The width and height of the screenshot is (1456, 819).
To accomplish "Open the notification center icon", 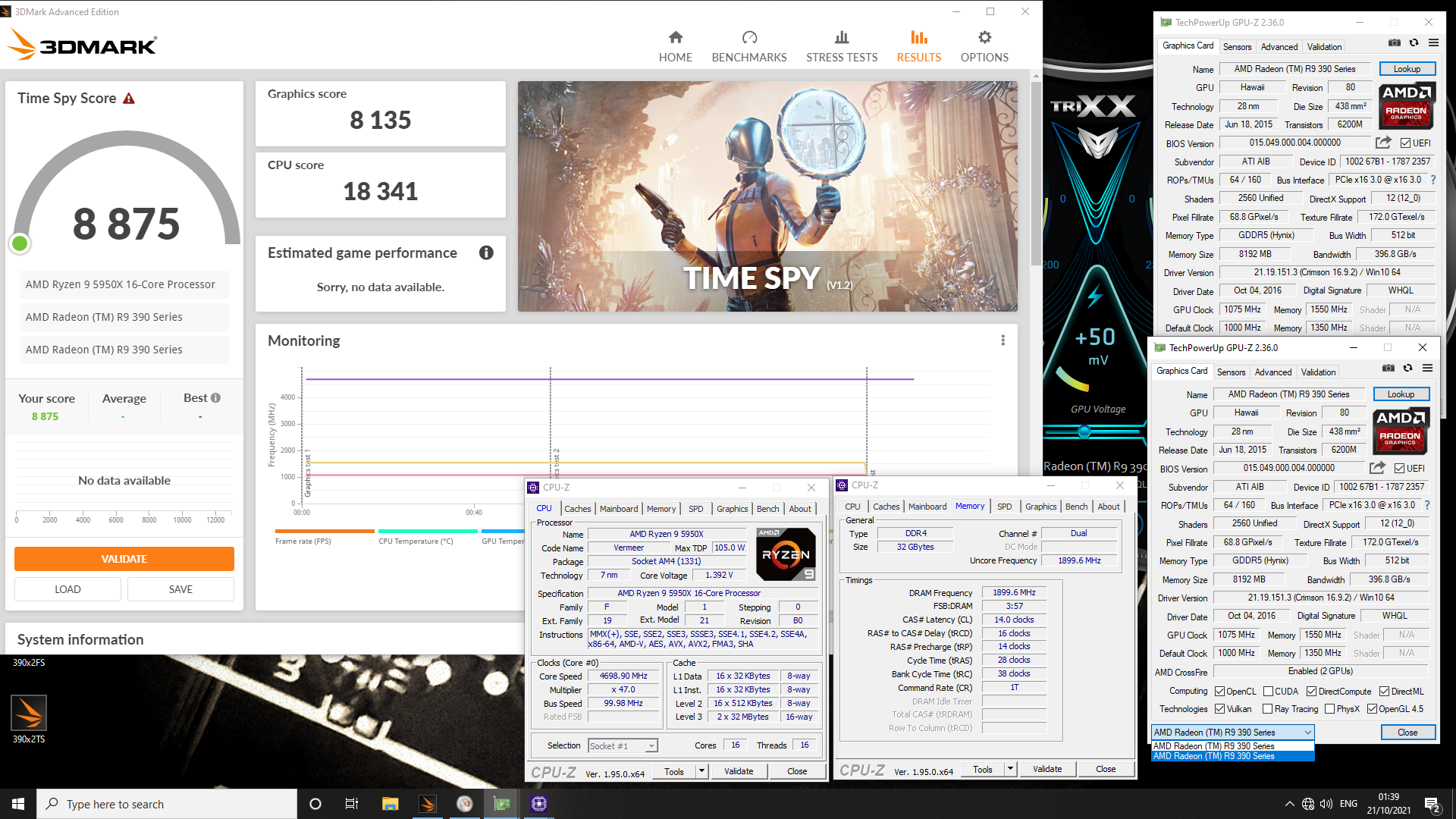I will tap(1432, 804).
